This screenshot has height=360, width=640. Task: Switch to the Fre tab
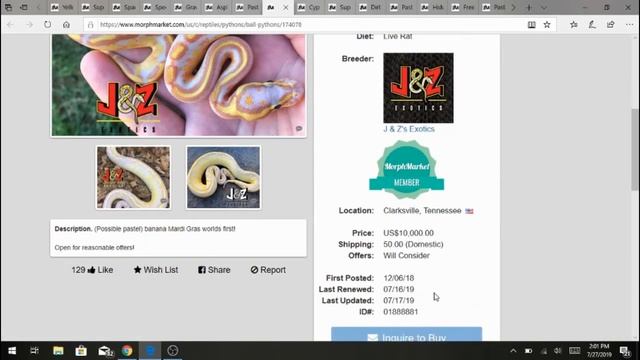pyautogui.click(x=464, y=7)
